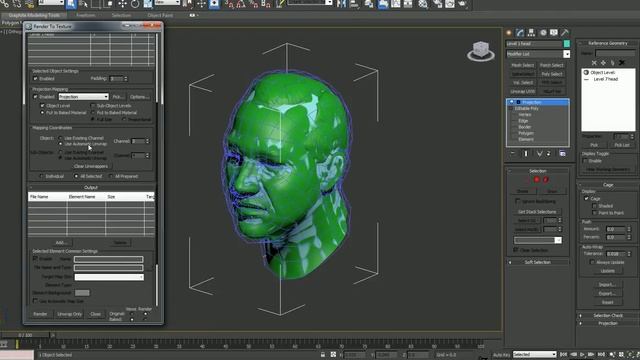The width and height of the screenshot is (640, 360).
Task: Click Play Animation button in playback controls
Action: pos(582,355)
